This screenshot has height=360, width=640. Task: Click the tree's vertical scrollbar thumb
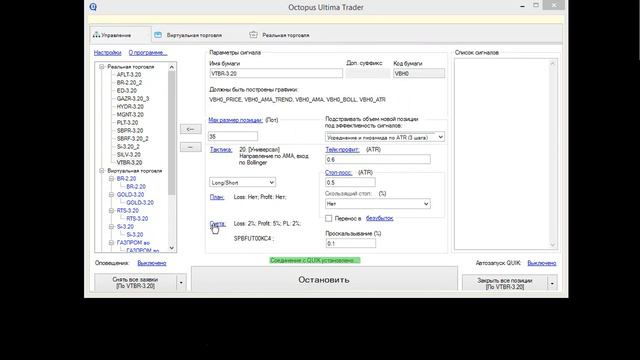click(x=171, y=133)
